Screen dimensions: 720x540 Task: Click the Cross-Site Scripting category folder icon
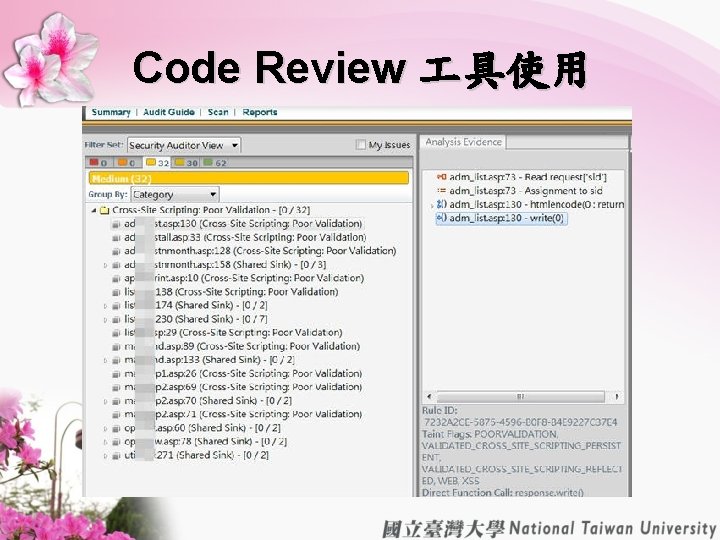click(104, 210)
